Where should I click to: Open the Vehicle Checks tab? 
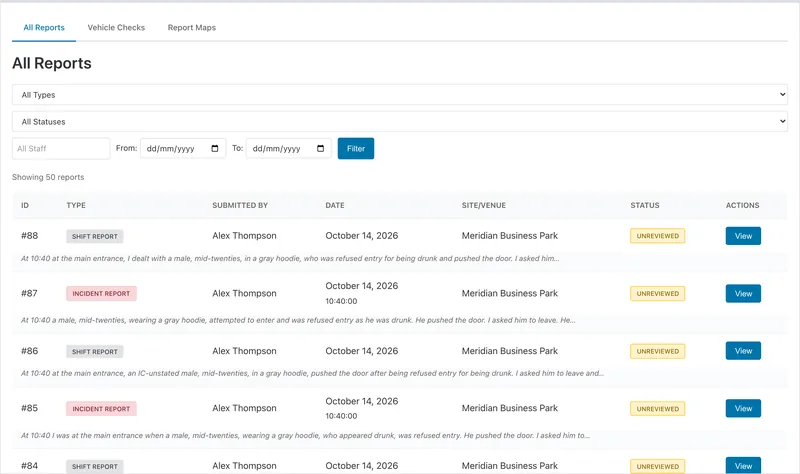pos(116,28)
